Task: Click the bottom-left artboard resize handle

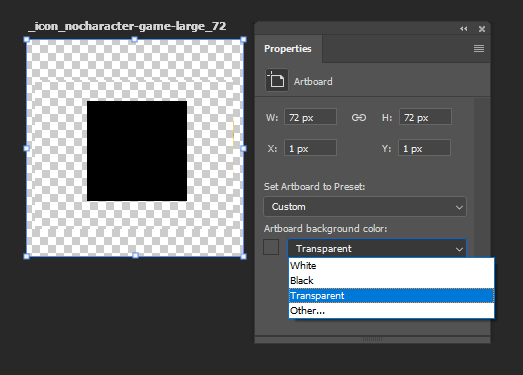Action: [27, 256]
